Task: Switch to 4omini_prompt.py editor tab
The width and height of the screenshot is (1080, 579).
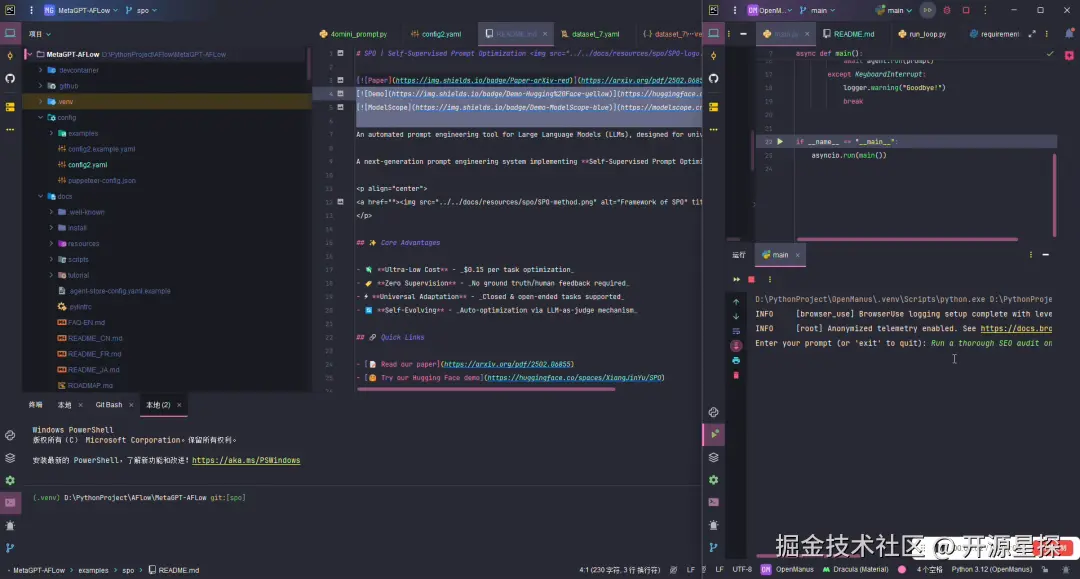Action: click(x=353, y=34)
